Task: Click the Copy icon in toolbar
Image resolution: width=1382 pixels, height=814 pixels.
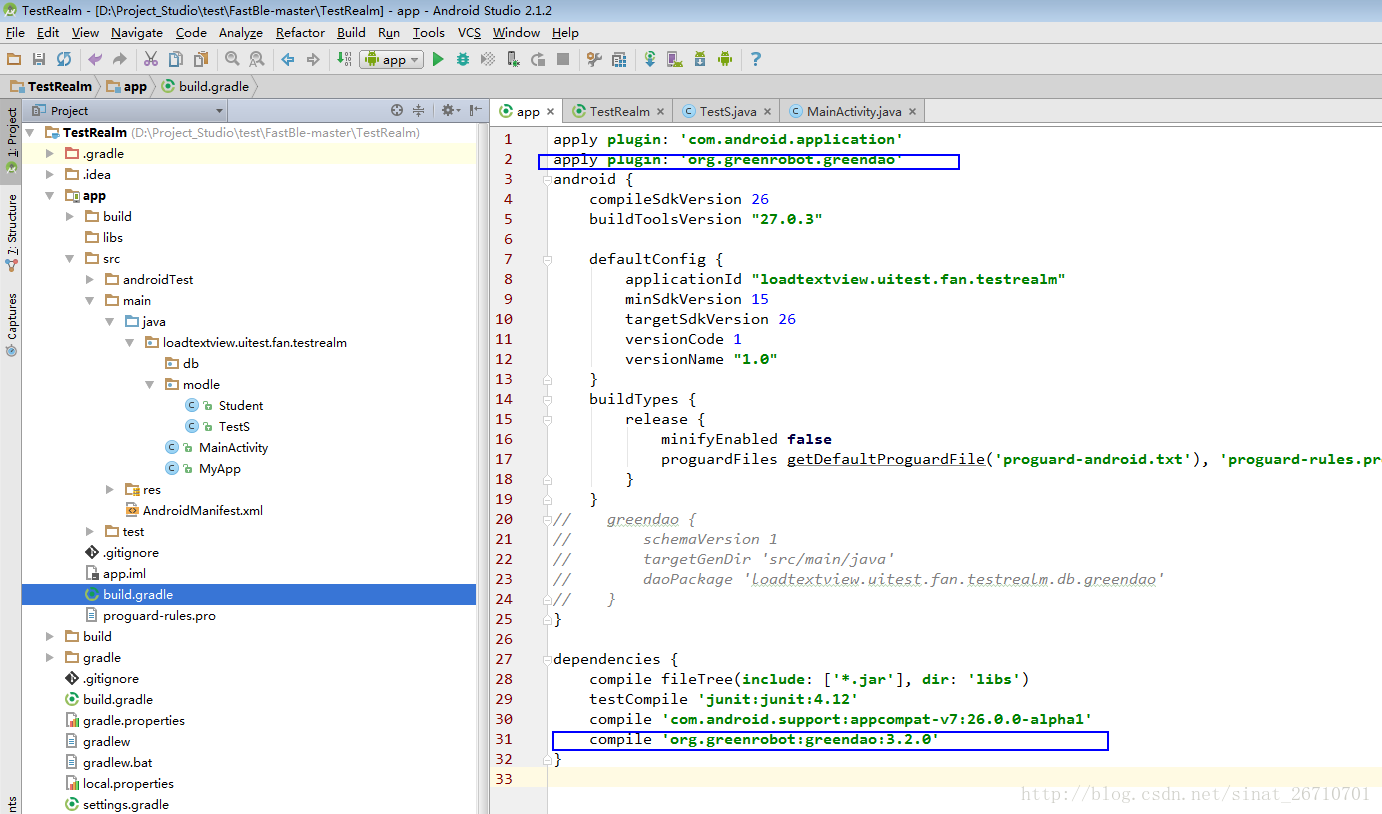Action: 176,60
